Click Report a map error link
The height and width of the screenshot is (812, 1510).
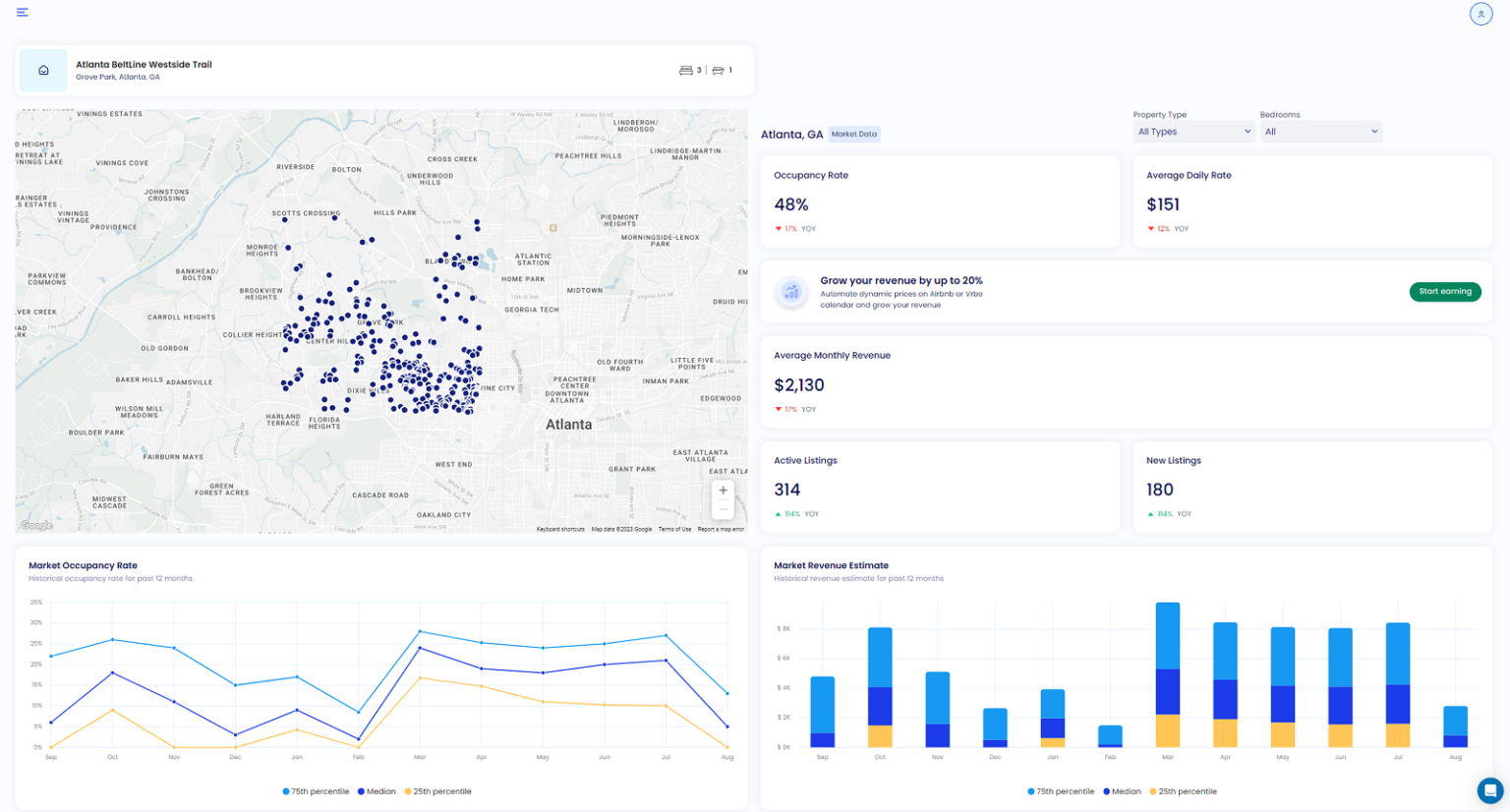point(721,530)
